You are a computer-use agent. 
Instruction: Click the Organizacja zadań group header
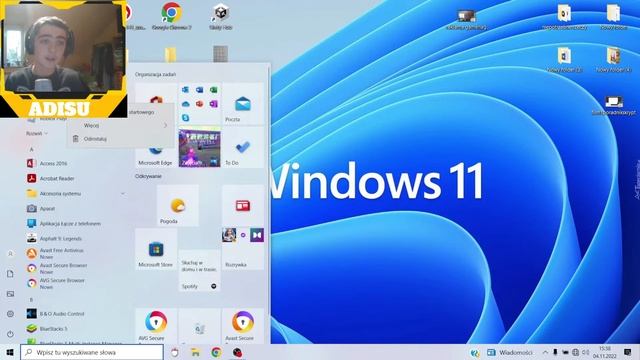tap(156, 74)
